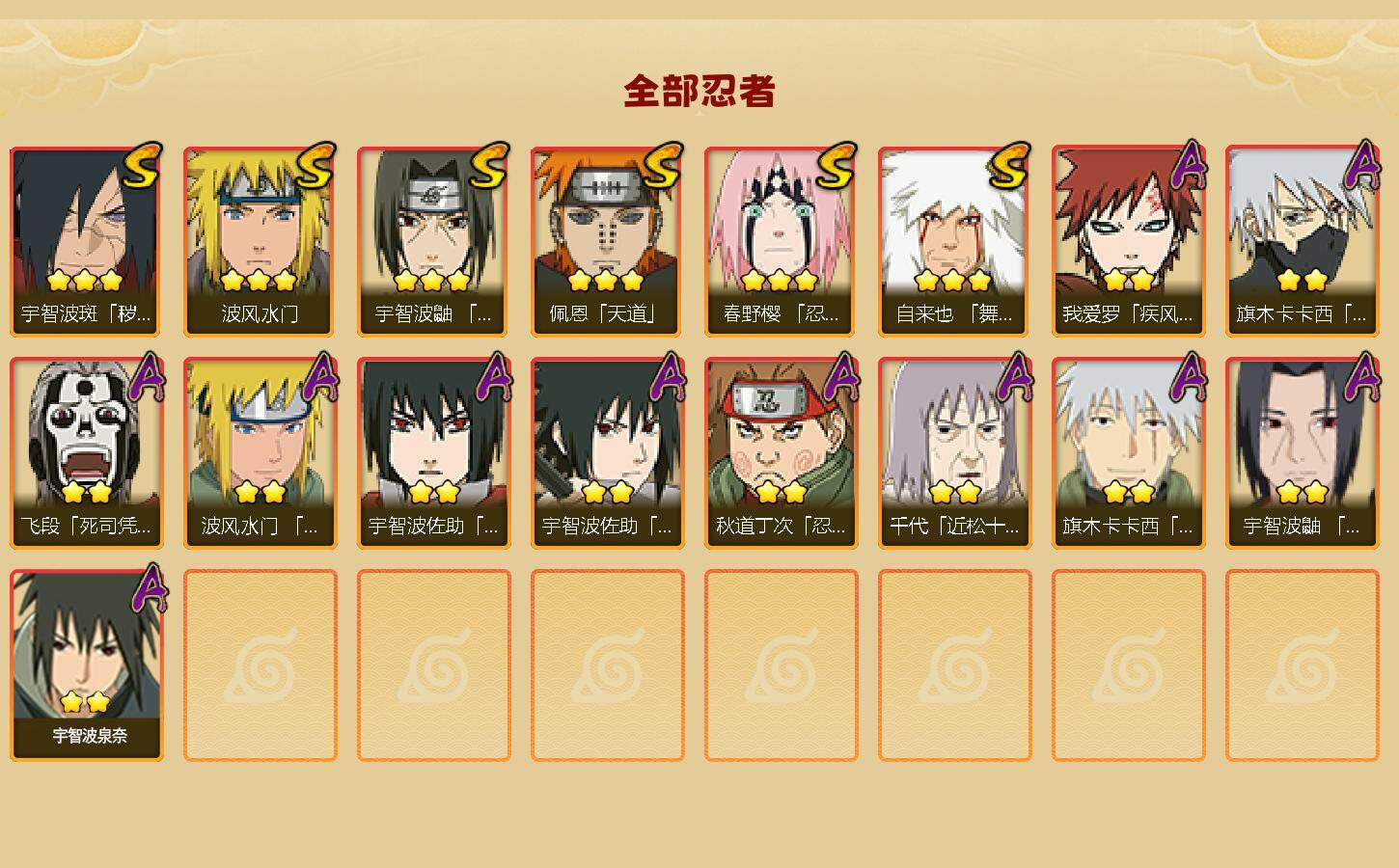Viewport: 1399px width, 868px height.
Task: Click the empty slot next to 宇智波泉奈
Action: (x=261, y=665)
